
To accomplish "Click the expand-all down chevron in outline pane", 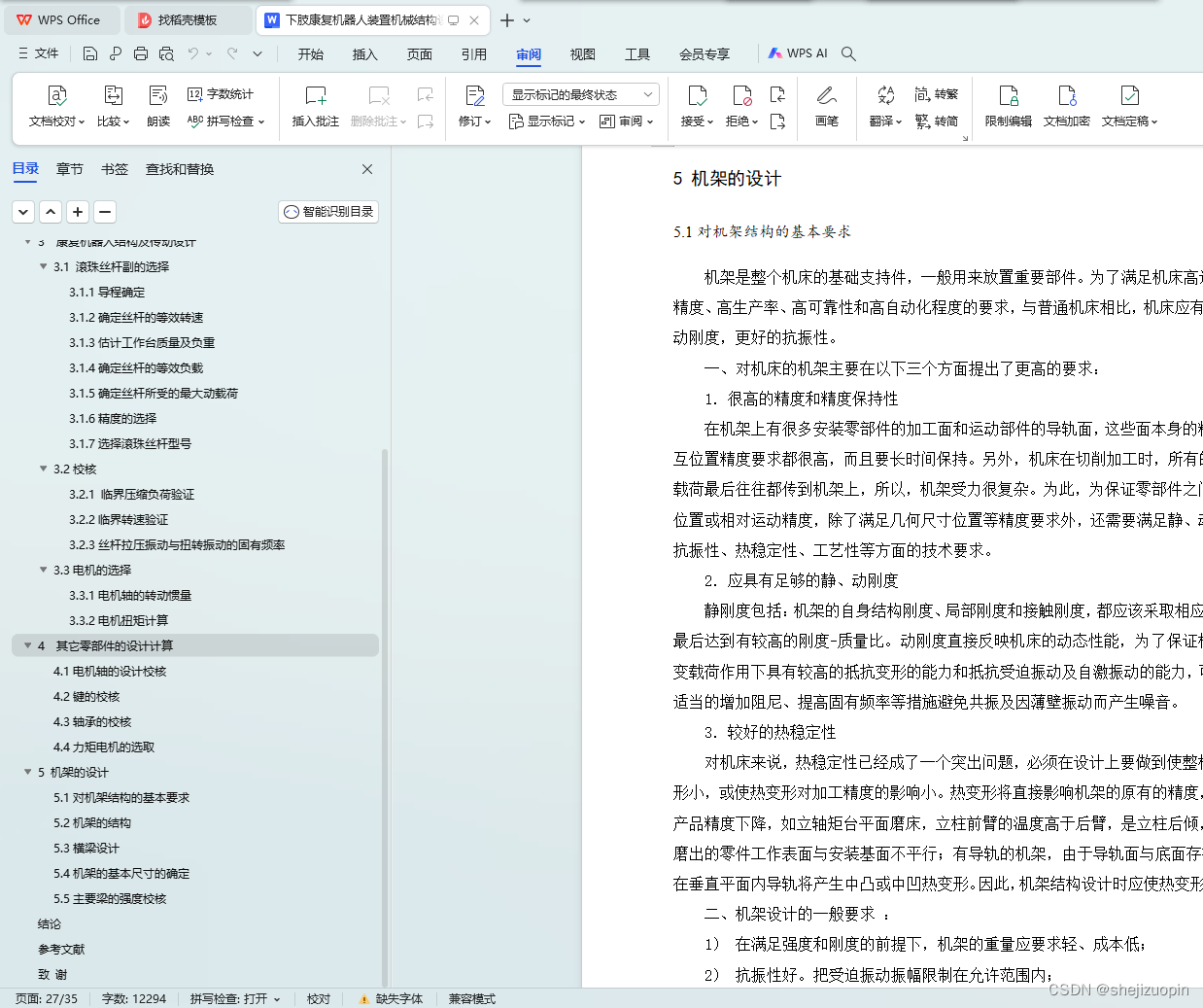I will tap(23, 211).
